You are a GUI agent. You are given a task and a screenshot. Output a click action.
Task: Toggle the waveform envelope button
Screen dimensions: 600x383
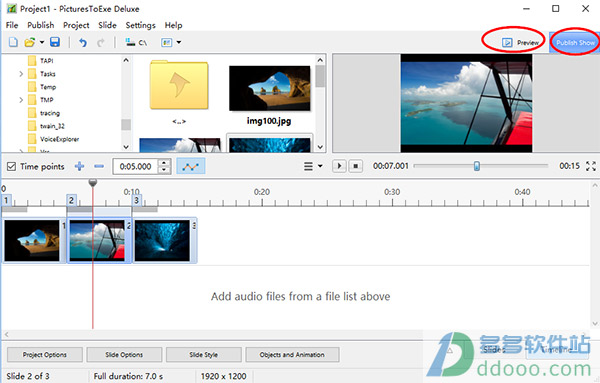pyautogui.click(x=191, y=166)
